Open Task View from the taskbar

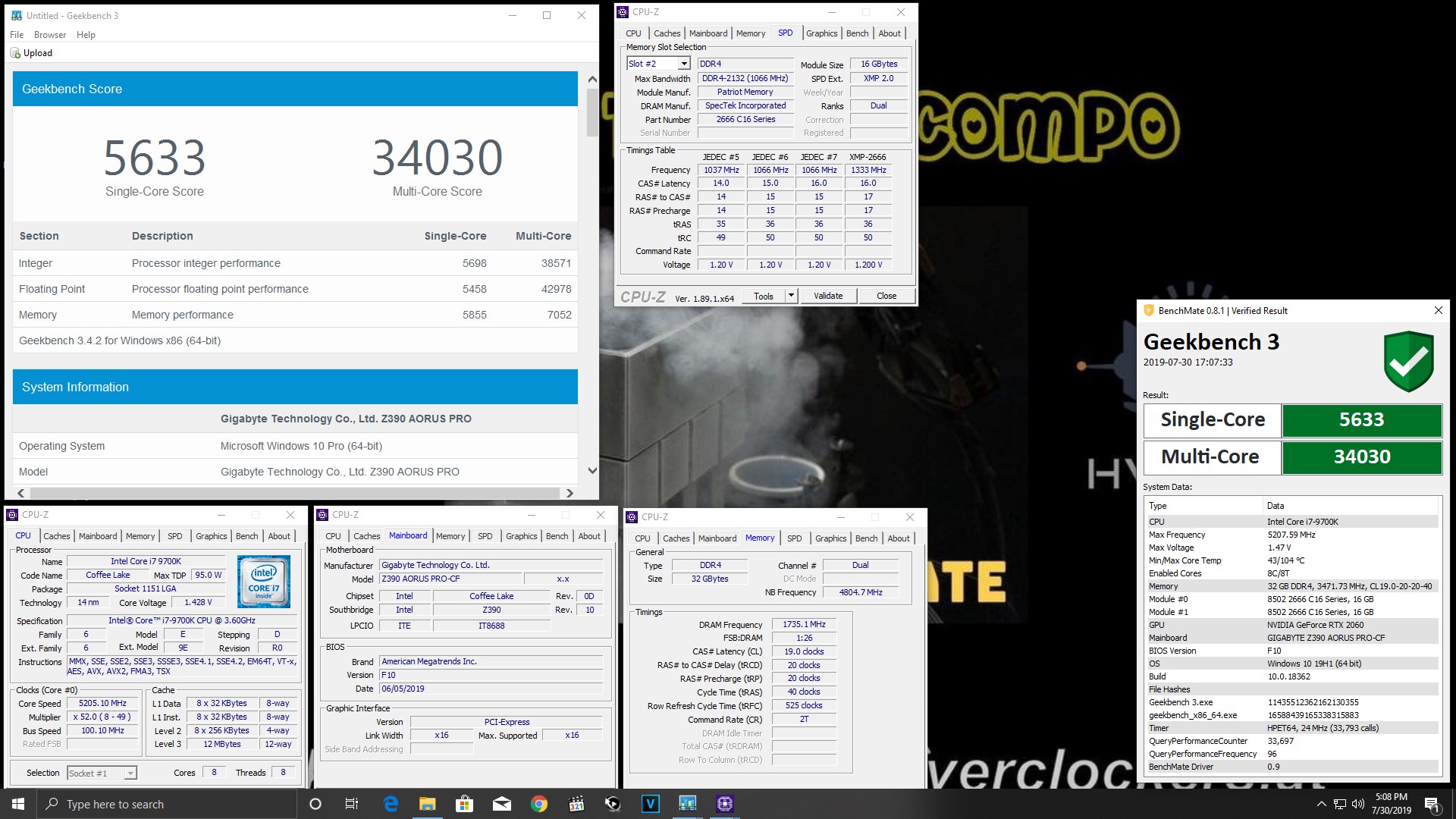pos(352,804)
